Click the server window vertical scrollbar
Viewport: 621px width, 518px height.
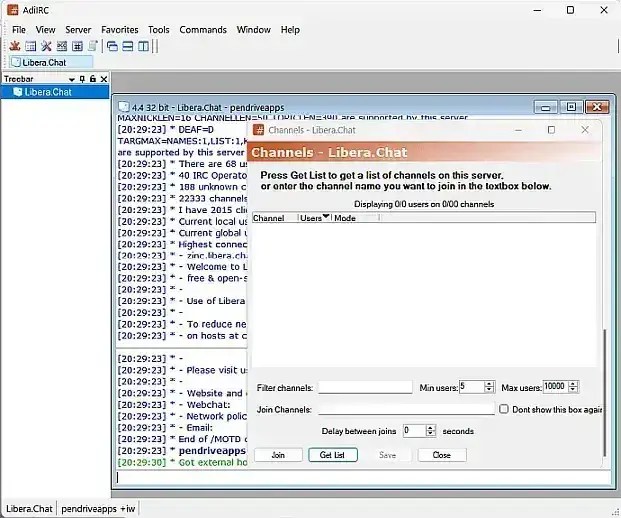point(604,392)
